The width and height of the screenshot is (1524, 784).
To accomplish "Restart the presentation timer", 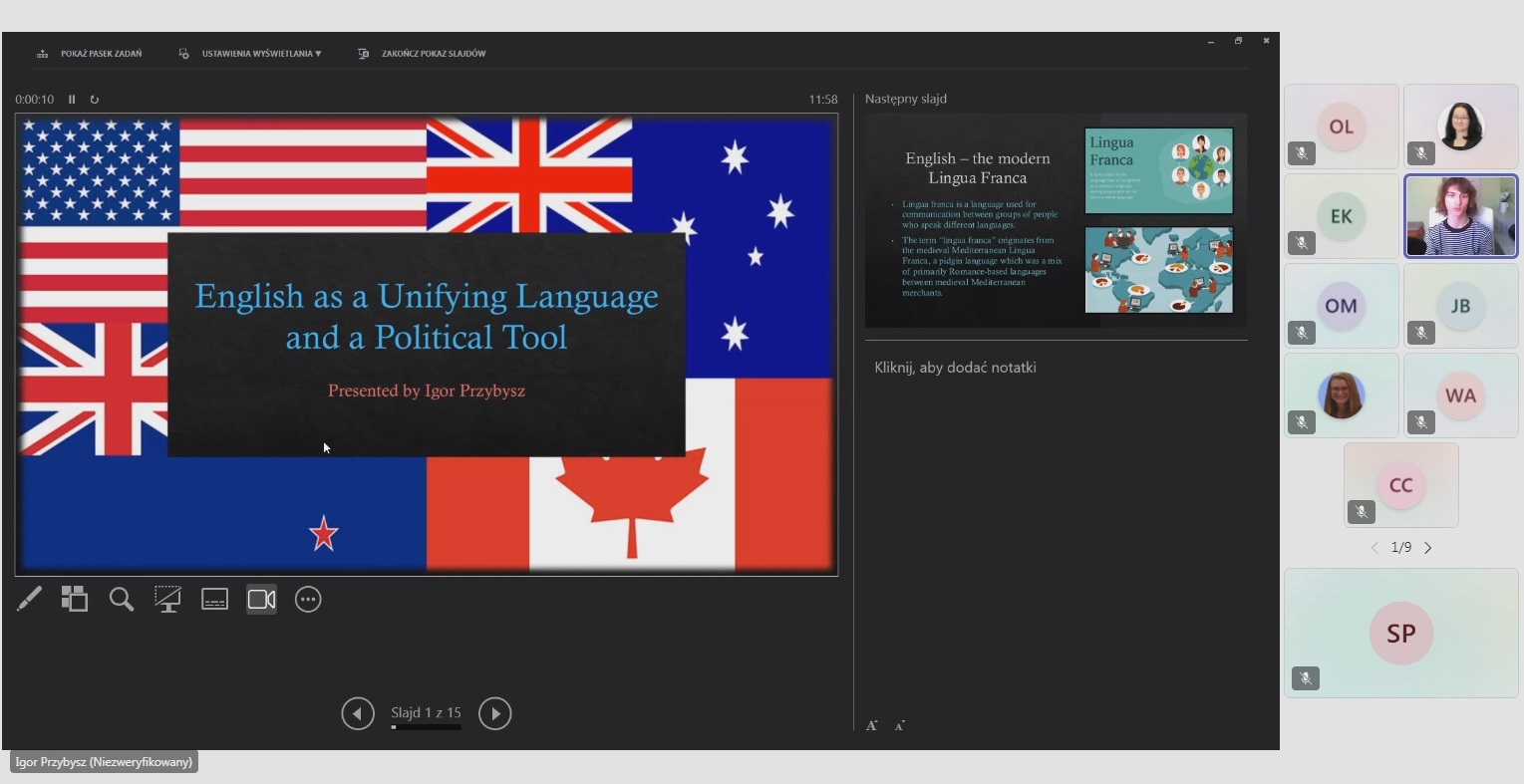I will click(x=95, y=100).
